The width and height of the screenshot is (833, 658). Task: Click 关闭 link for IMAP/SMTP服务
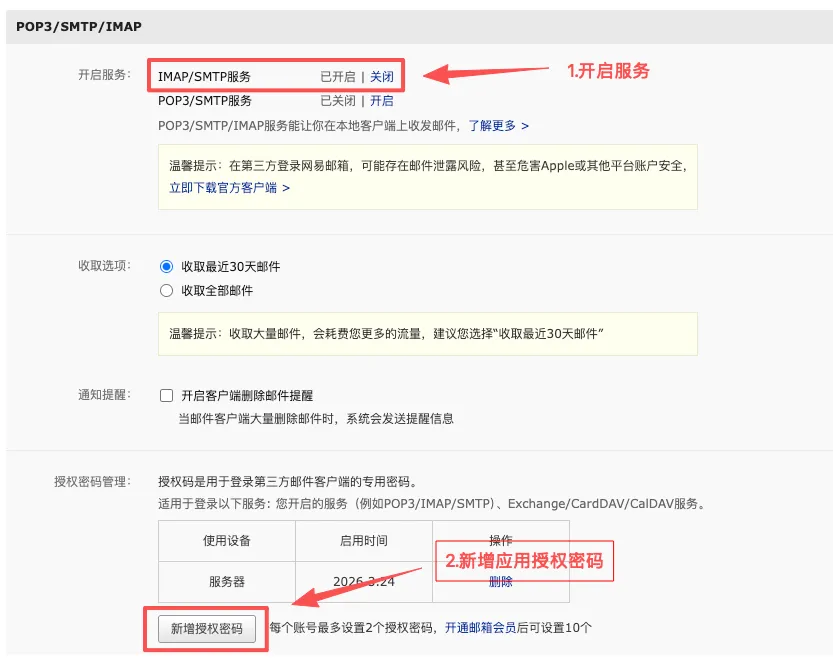[381, 76]
